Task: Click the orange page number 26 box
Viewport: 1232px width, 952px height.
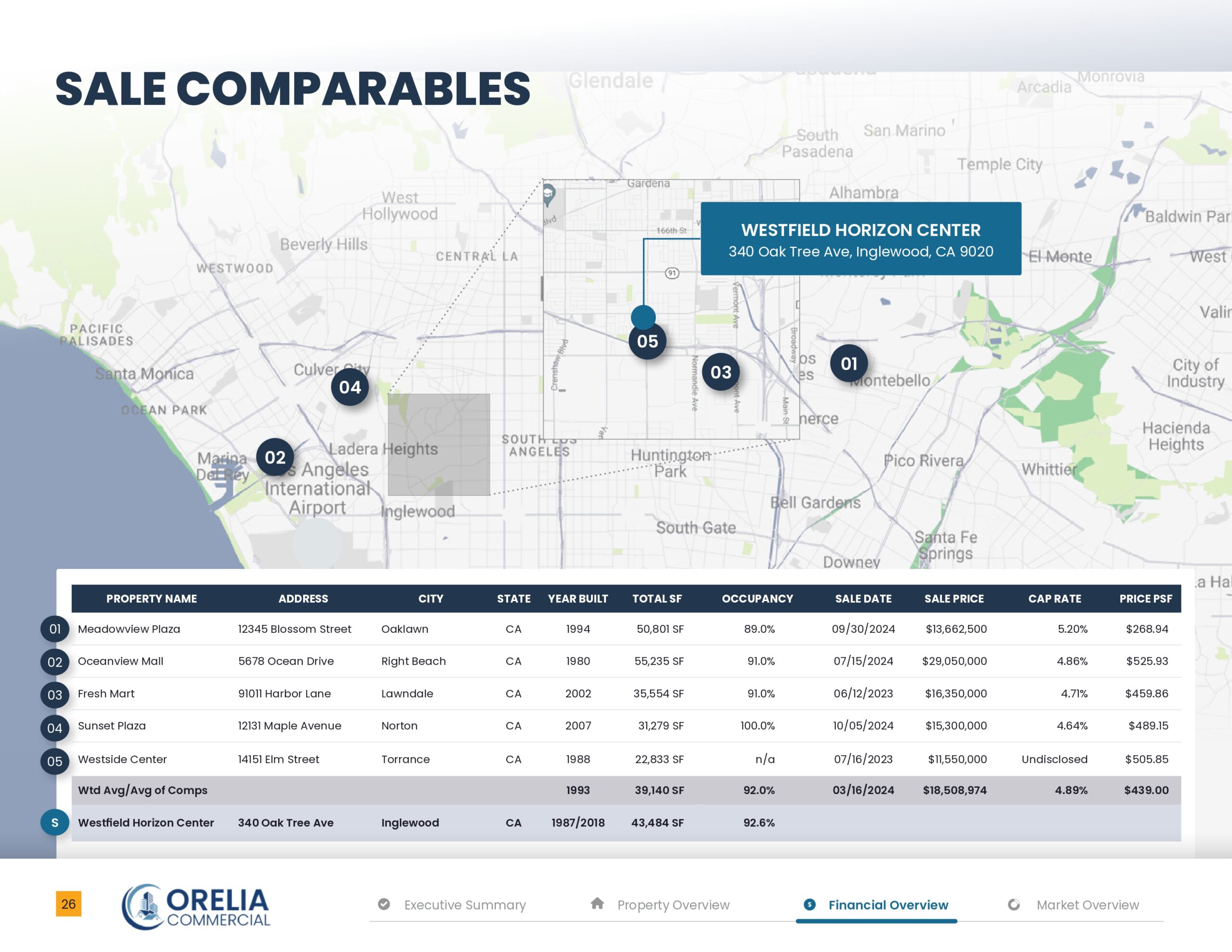Action: point(68,903)
